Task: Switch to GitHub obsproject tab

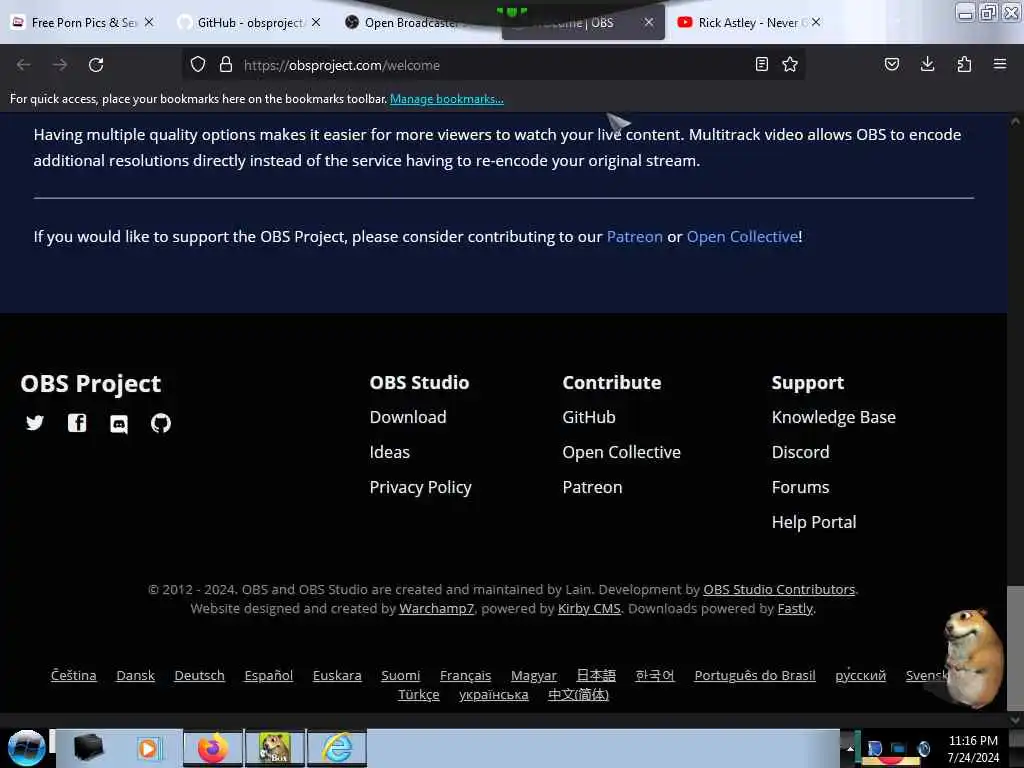Action: pos(250,23)
